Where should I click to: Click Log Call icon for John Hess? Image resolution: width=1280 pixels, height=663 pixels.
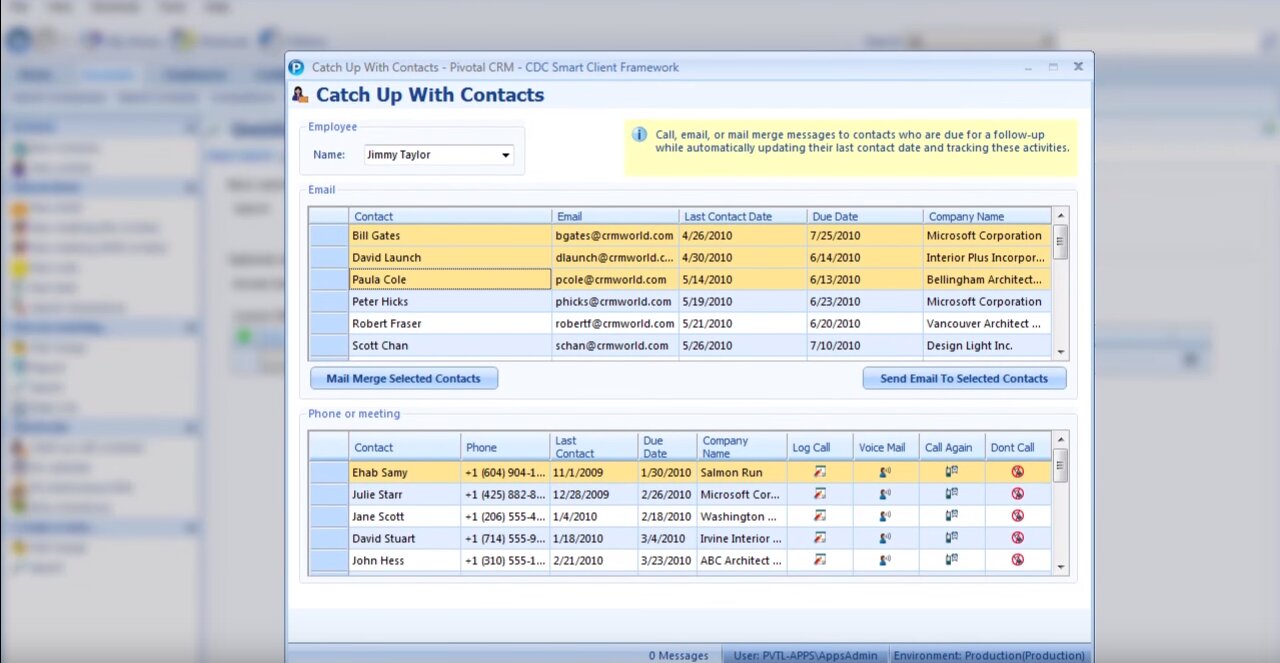[x=820, y=560]
